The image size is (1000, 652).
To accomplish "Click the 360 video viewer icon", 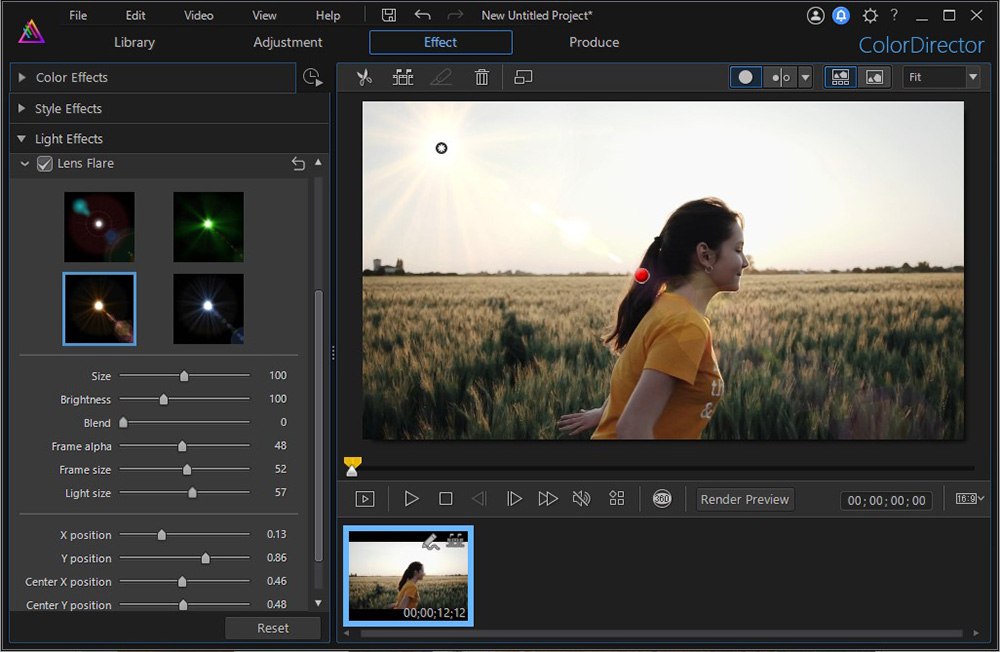I will pyautogui.click(x=662, y=498).
